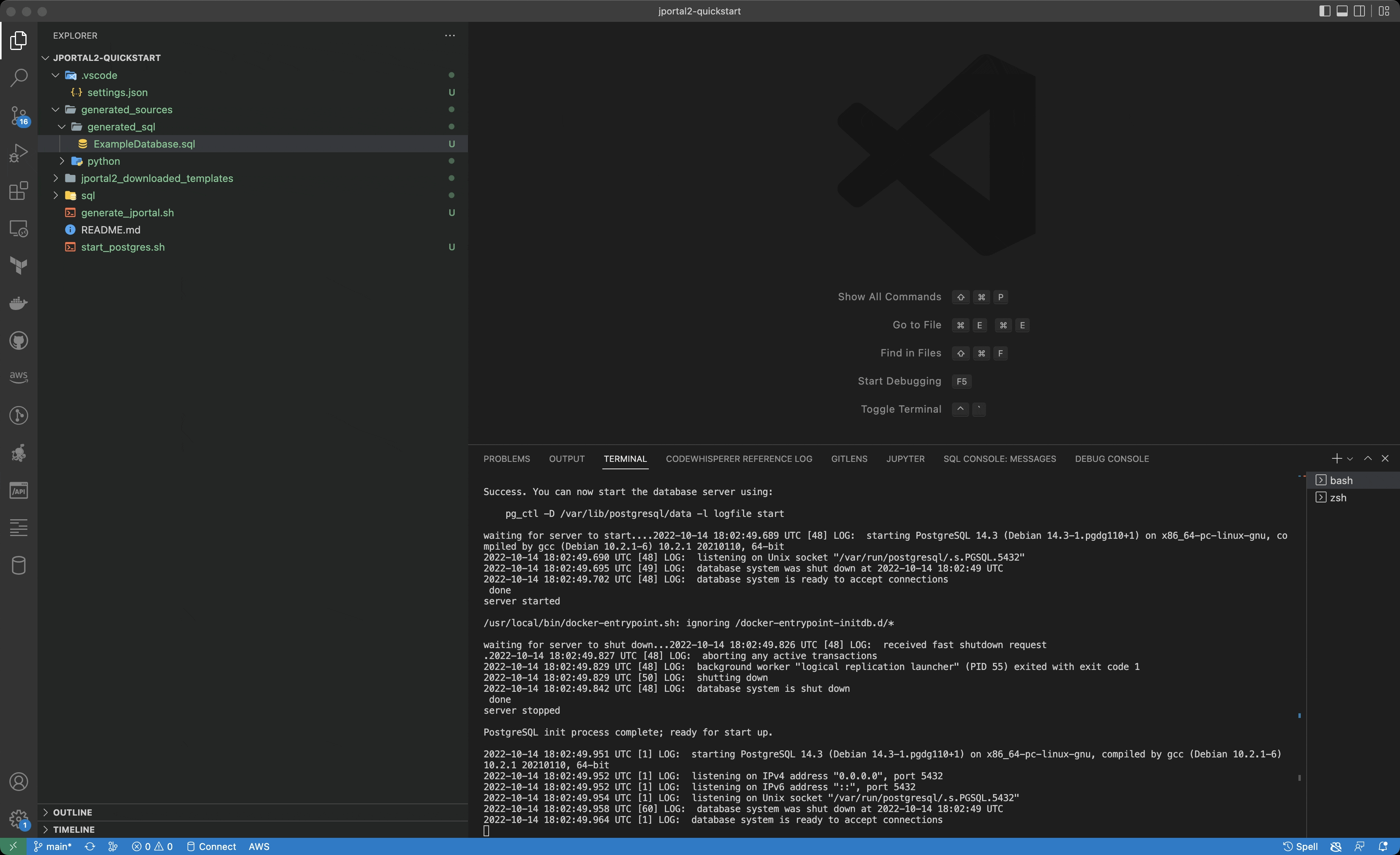
Task: Collapse the .vscode folder
Action: (x=56, y=75)
